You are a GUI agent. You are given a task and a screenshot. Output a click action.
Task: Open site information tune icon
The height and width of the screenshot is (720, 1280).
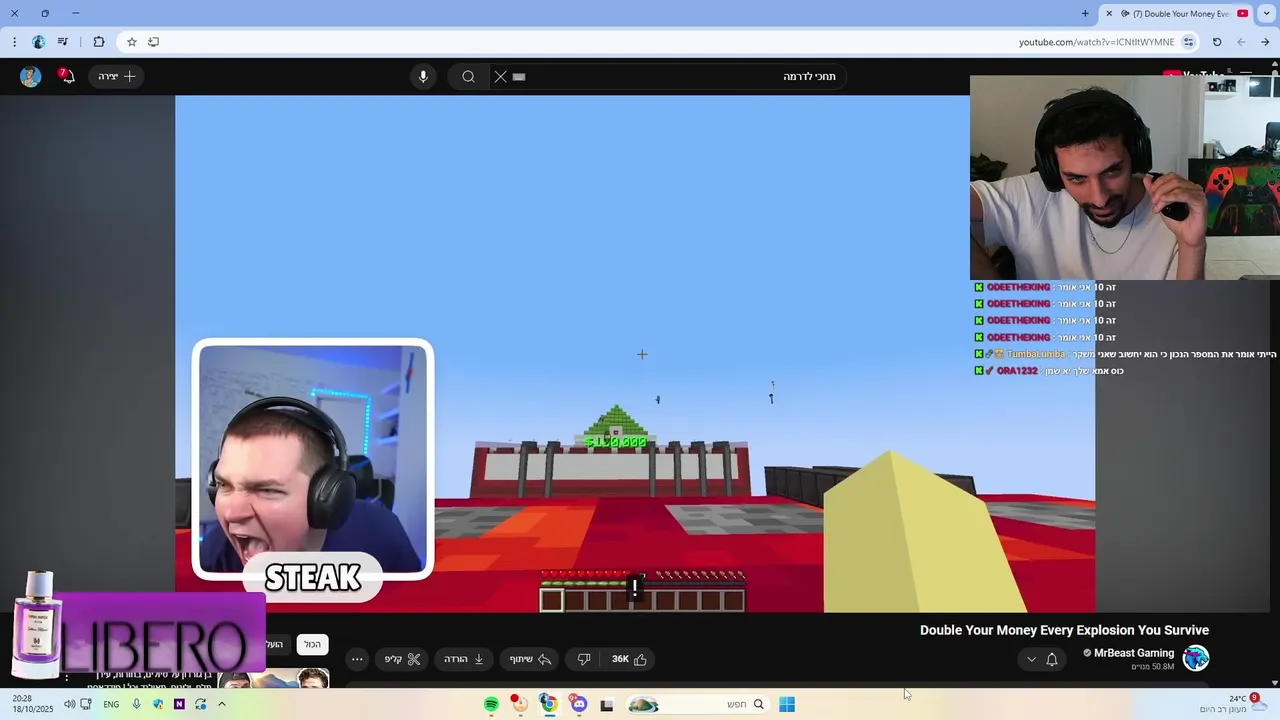pos(1188,42)
